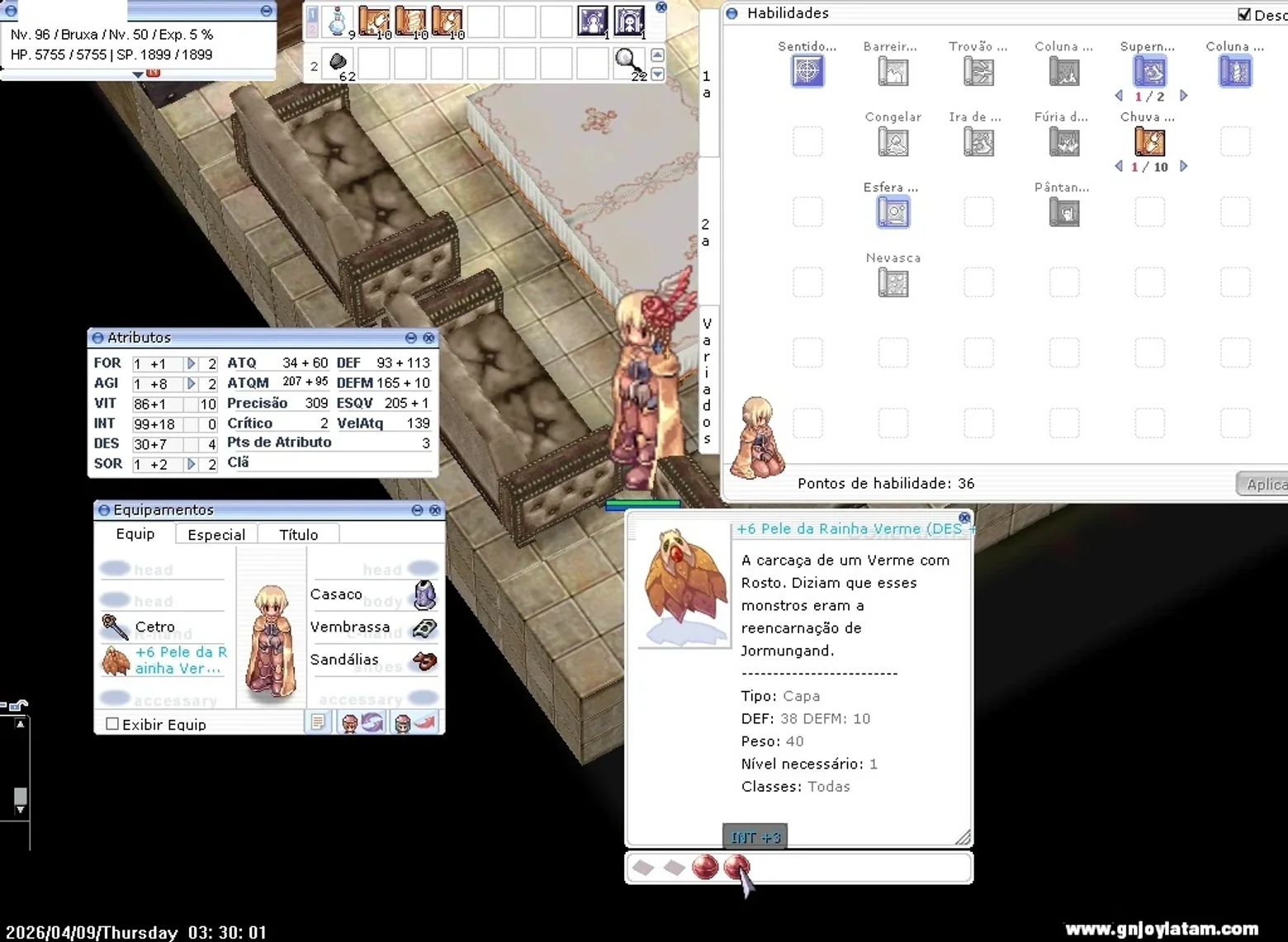Click the first purple skill icon in the hotbar
The width and height of the screenshot is (1288, 942).
tap(592, 21)
